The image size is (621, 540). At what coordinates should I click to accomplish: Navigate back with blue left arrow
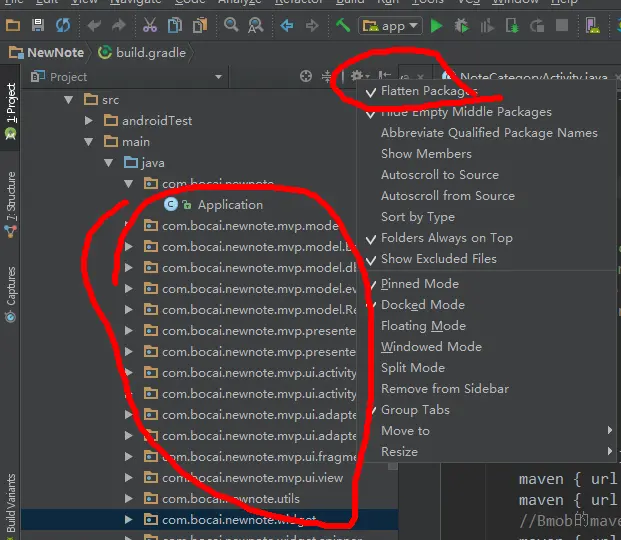(x=287, y=26)
